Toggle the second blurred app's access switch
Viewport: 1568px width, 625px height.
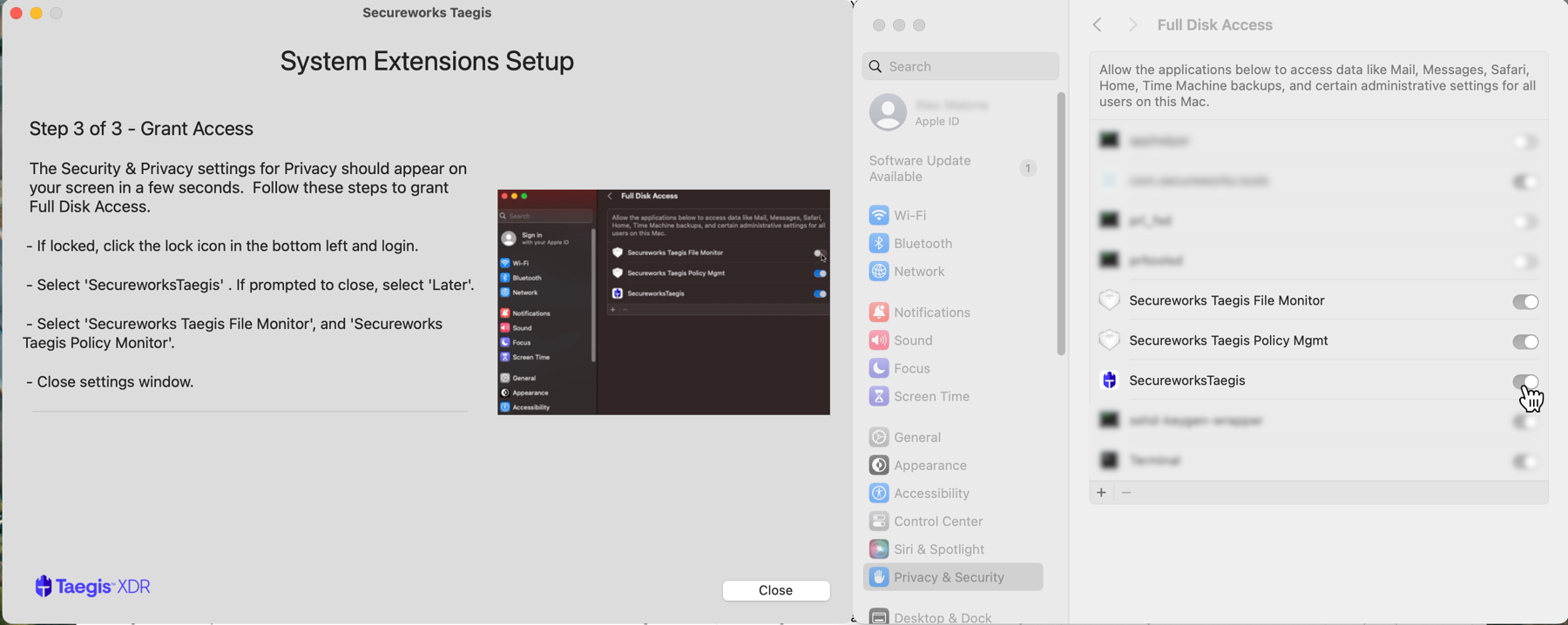1525,182
